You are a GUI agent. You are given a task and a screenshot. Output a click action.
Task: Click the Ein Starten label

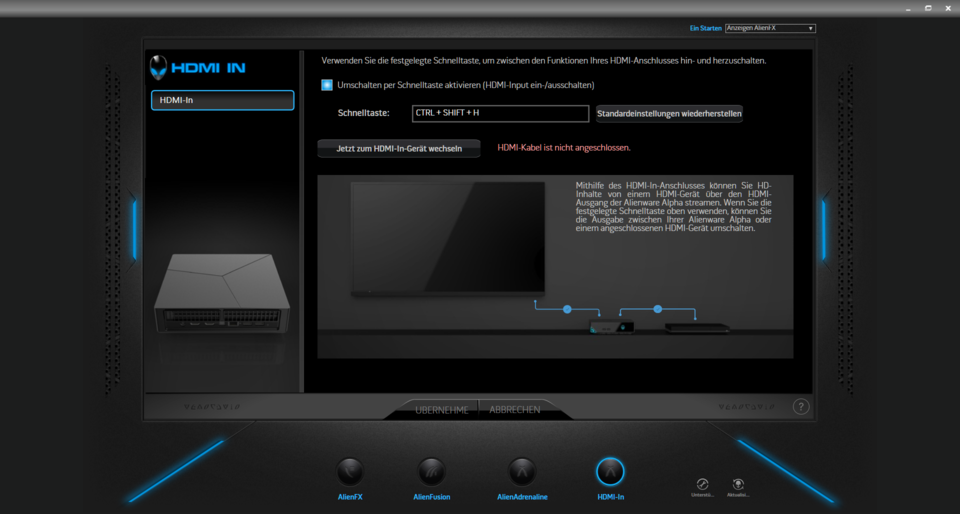[x=705, y=28]
